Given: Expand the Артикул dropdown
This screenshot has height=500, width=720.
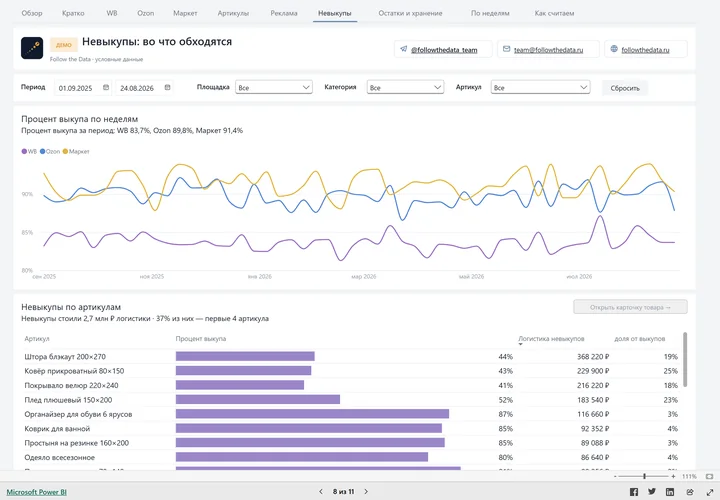Looking at the screenshot, I should click(540, 87).
